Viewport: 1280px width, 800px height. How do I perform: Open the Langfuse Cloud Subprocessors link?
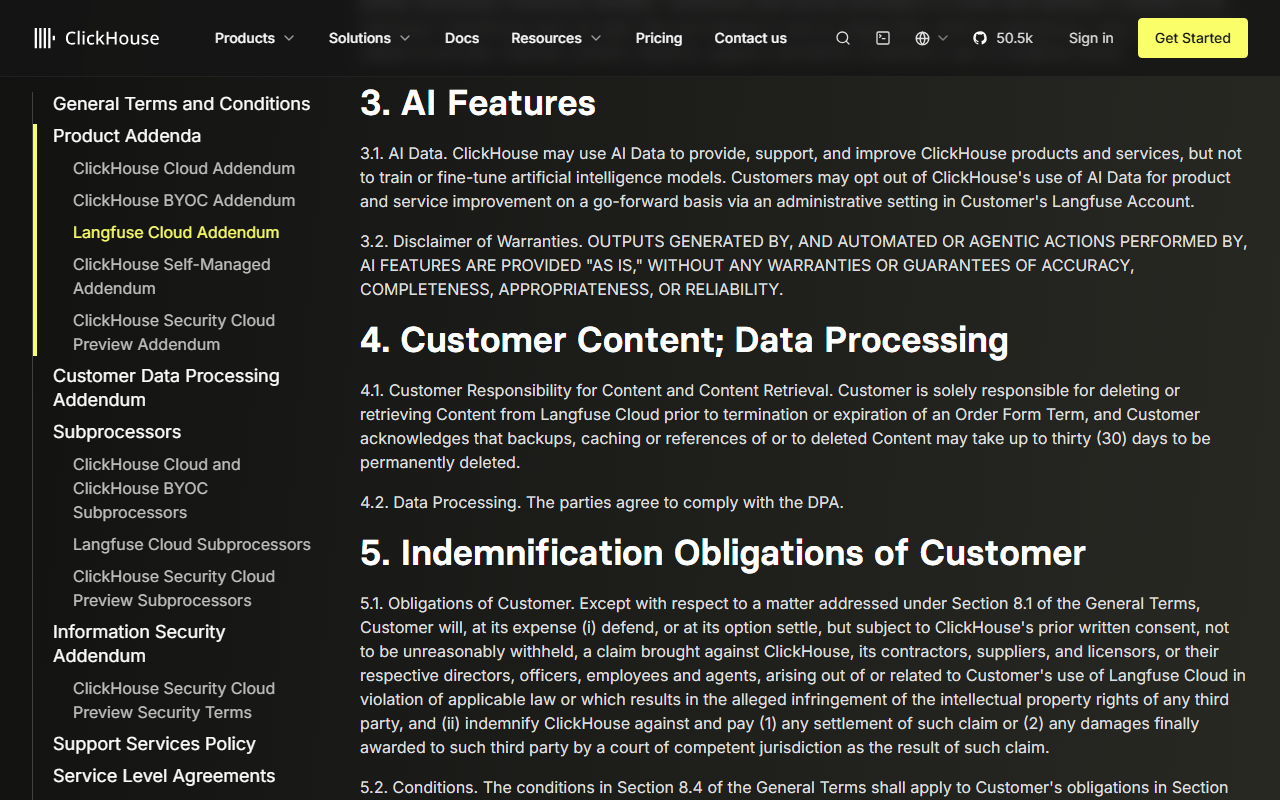[x=192, y=544]
